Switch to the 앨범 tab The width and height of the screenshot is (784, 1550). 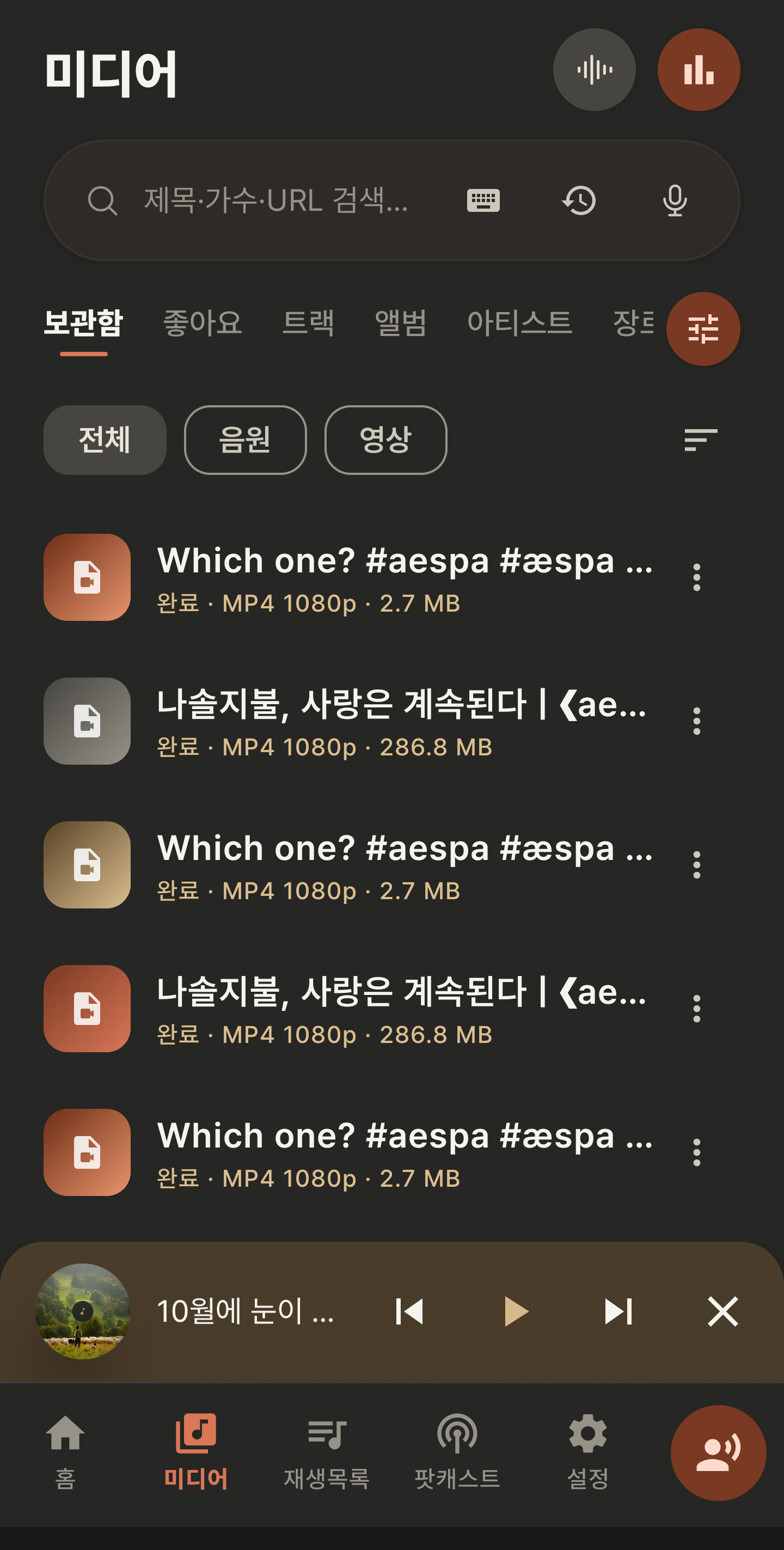tap(400, 322)
